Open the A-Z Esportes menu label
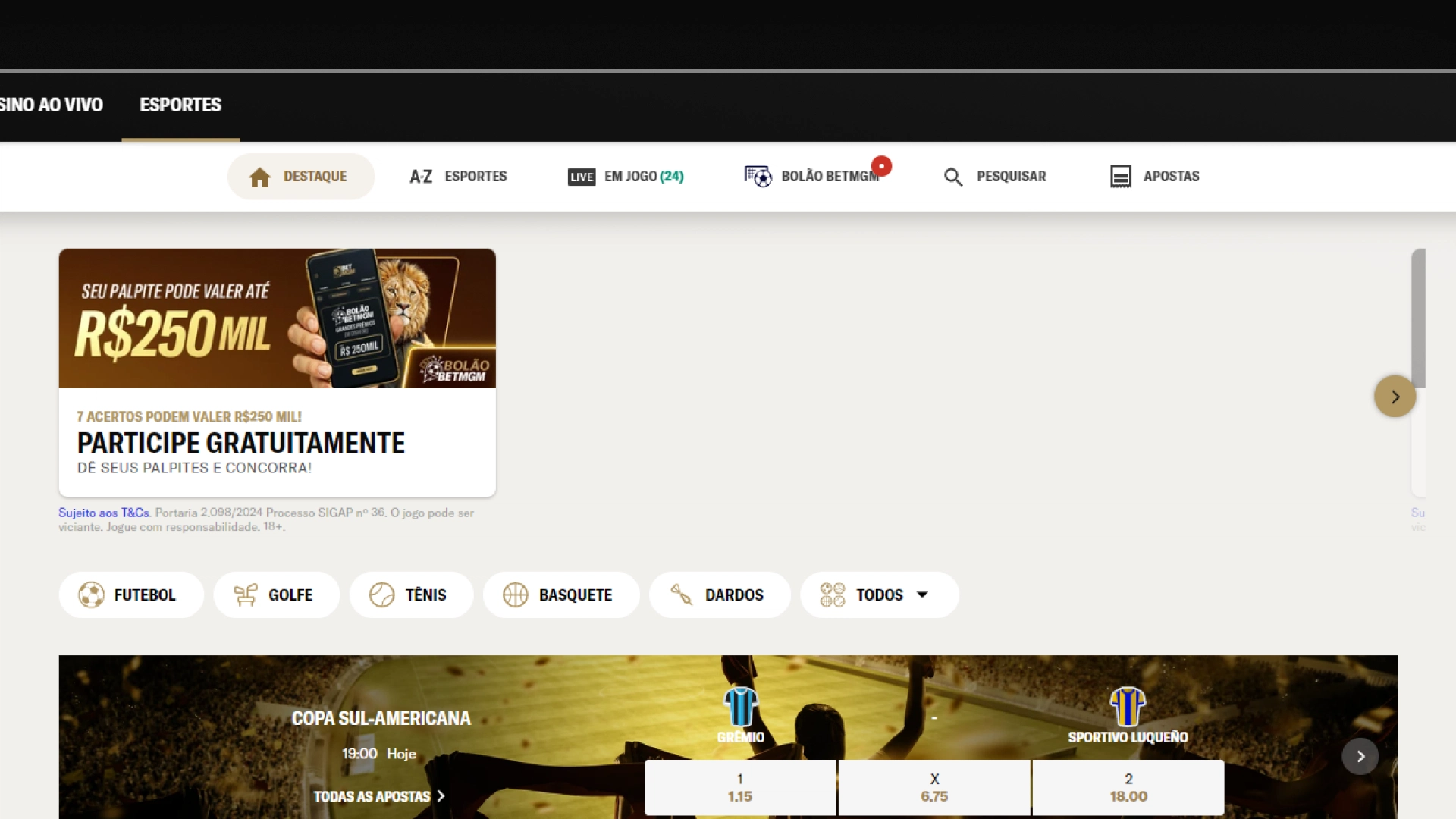 pos(475,177)
